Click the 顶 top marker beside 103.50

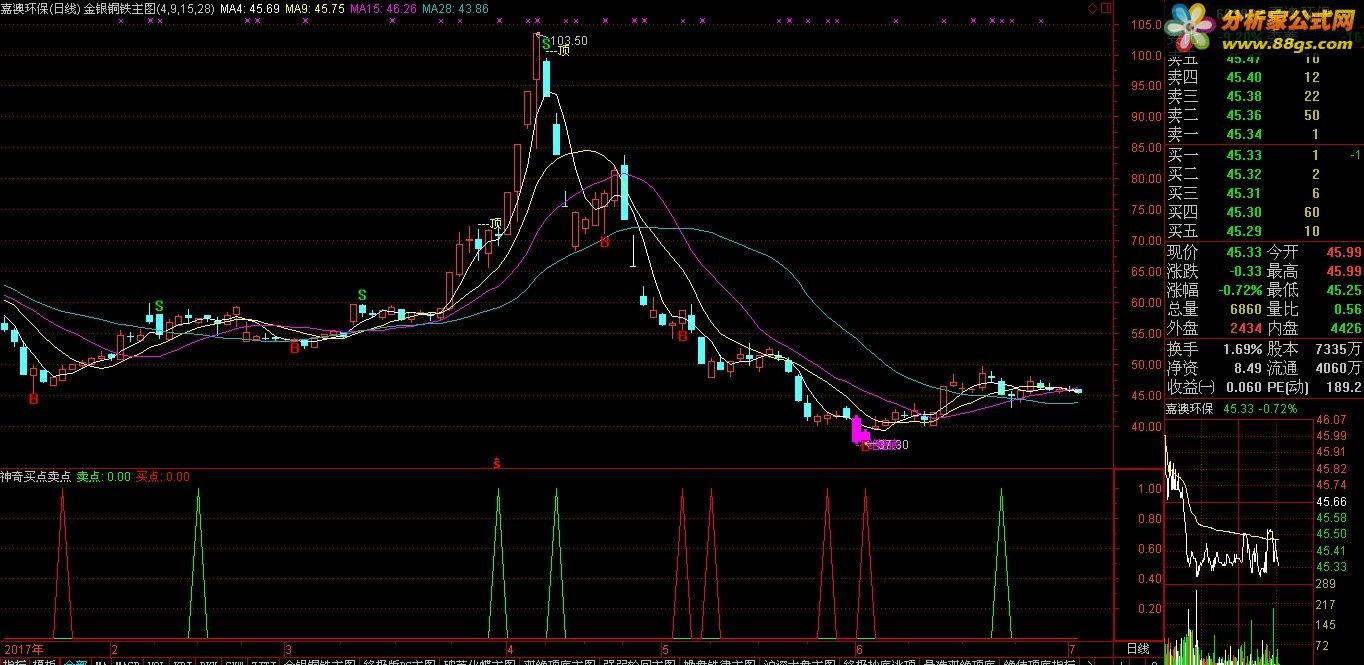click(563, 51)
